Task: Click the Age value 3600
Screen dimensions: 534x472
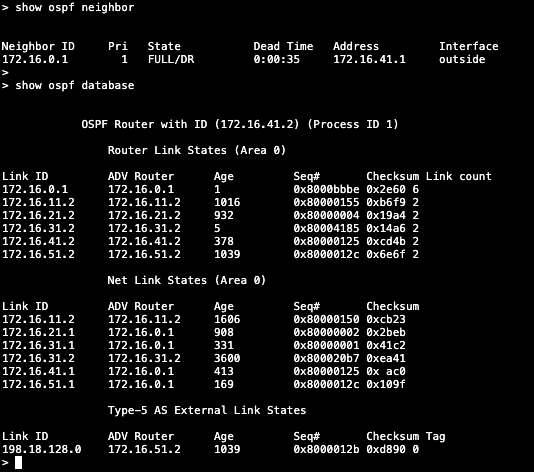Action: click(227, 358)
